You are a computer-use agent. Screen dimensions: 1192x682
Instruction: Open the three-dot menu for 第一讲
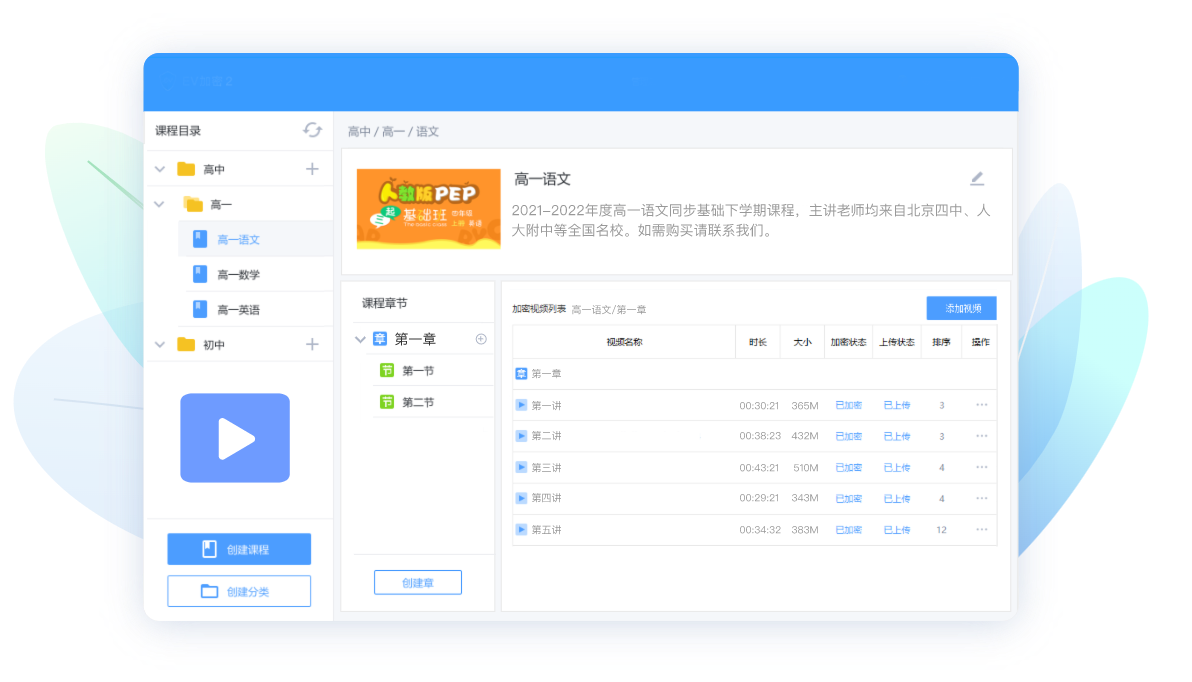(x=981, y=404)
